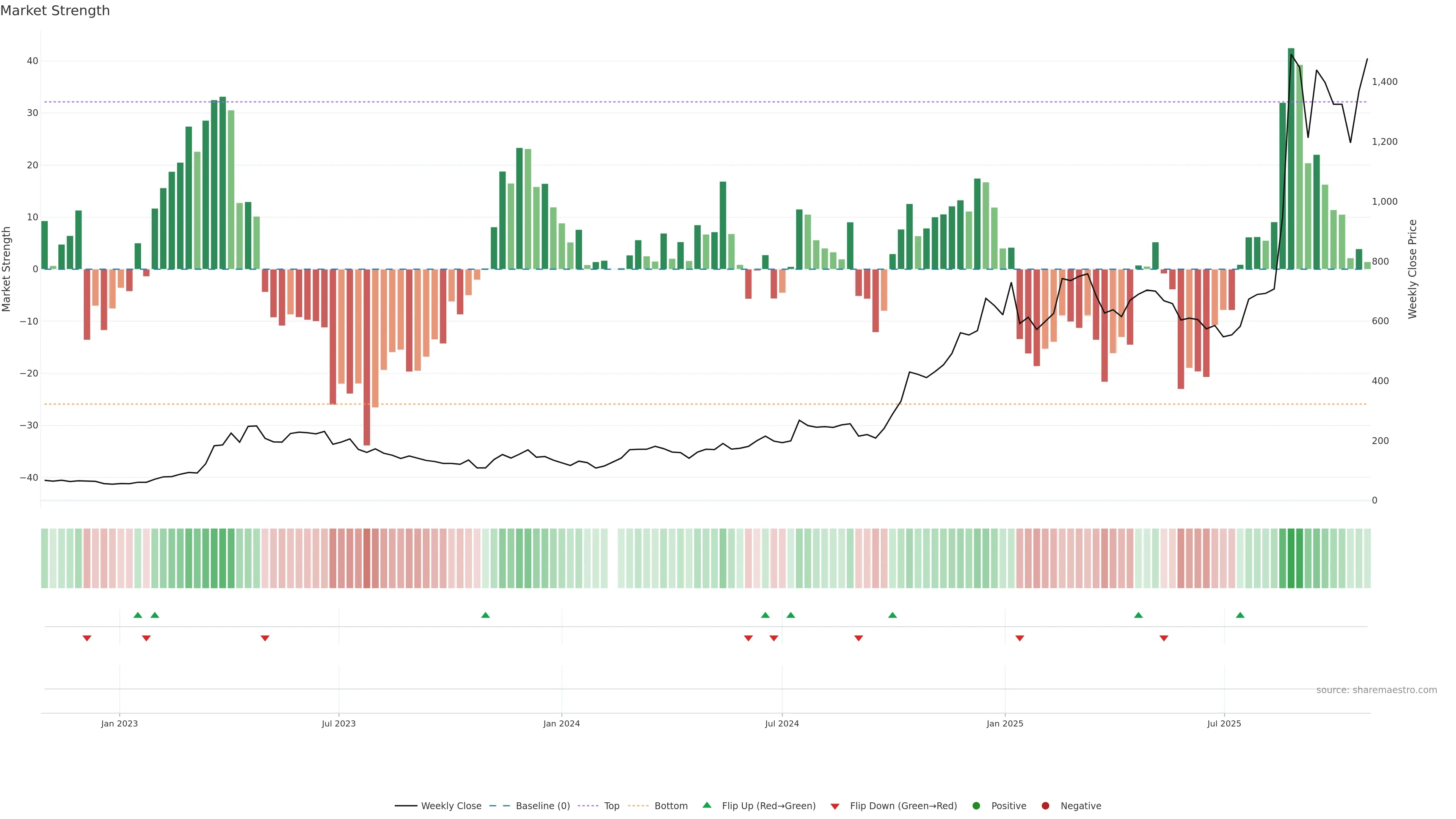Click the source: sharemaestro.com text

tap(1376, 690)
